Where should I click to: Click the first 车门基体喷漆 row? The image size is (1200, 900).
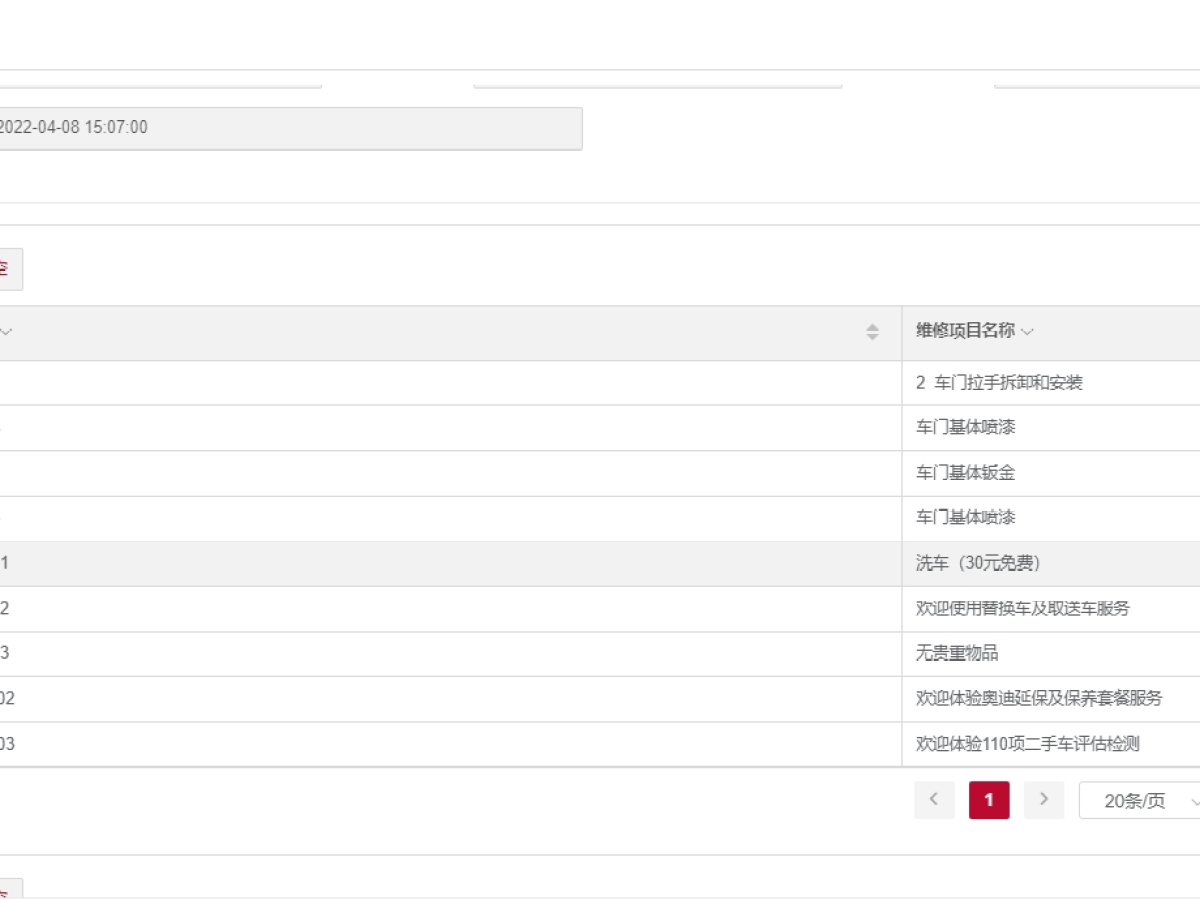tap(965, 428)
